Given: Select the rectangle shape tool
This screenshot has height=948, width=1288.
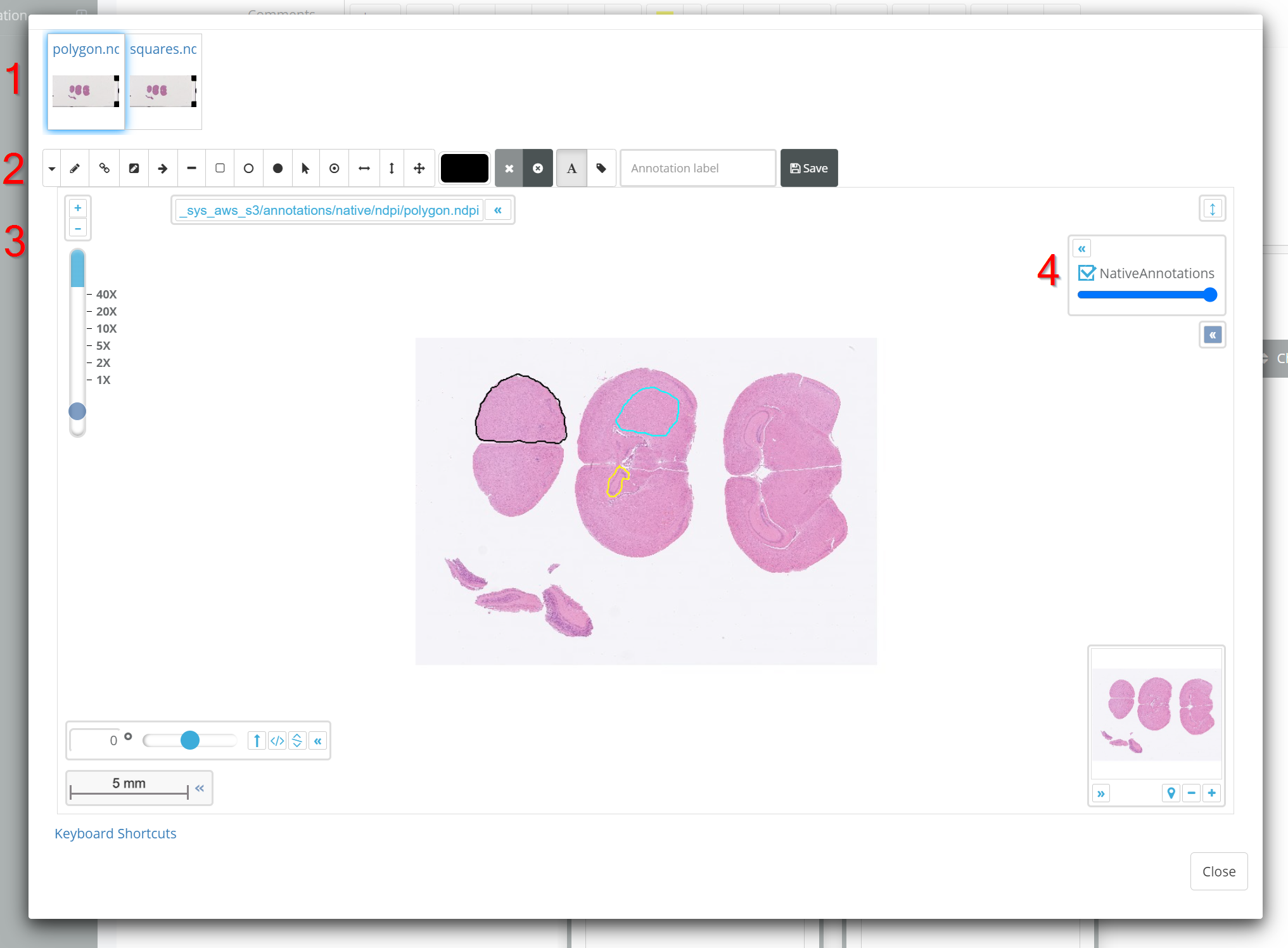Looking at the screenshot, I should (x=220, y=169).
